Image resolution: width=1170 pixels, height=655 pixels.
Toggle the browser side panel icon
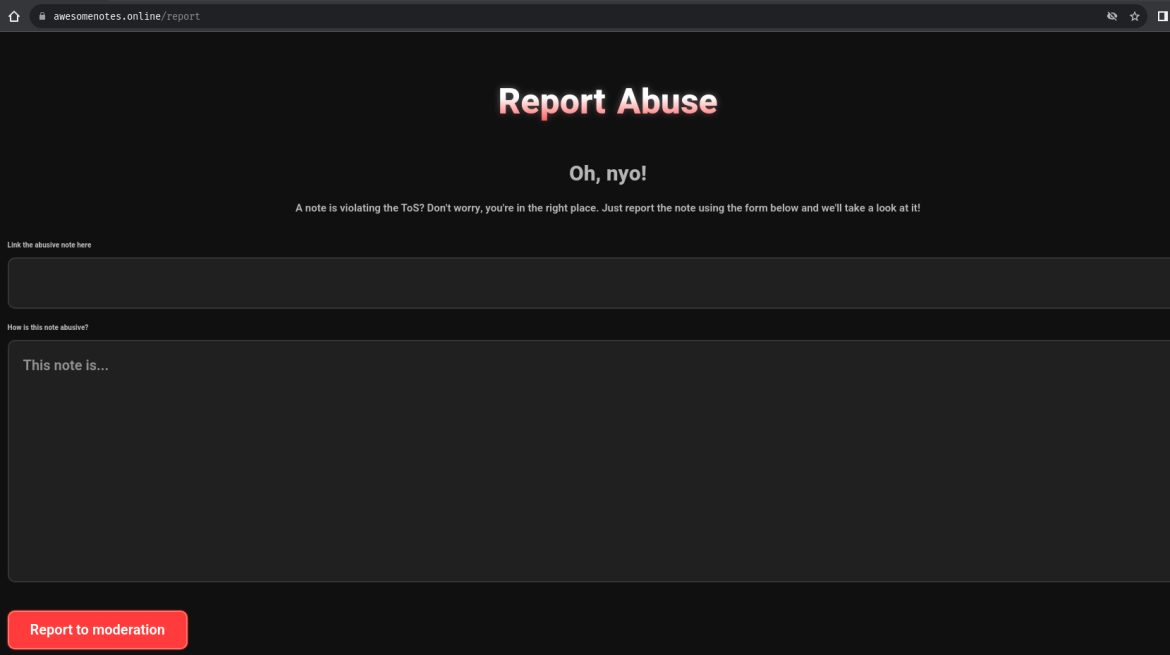point(1163,16)
